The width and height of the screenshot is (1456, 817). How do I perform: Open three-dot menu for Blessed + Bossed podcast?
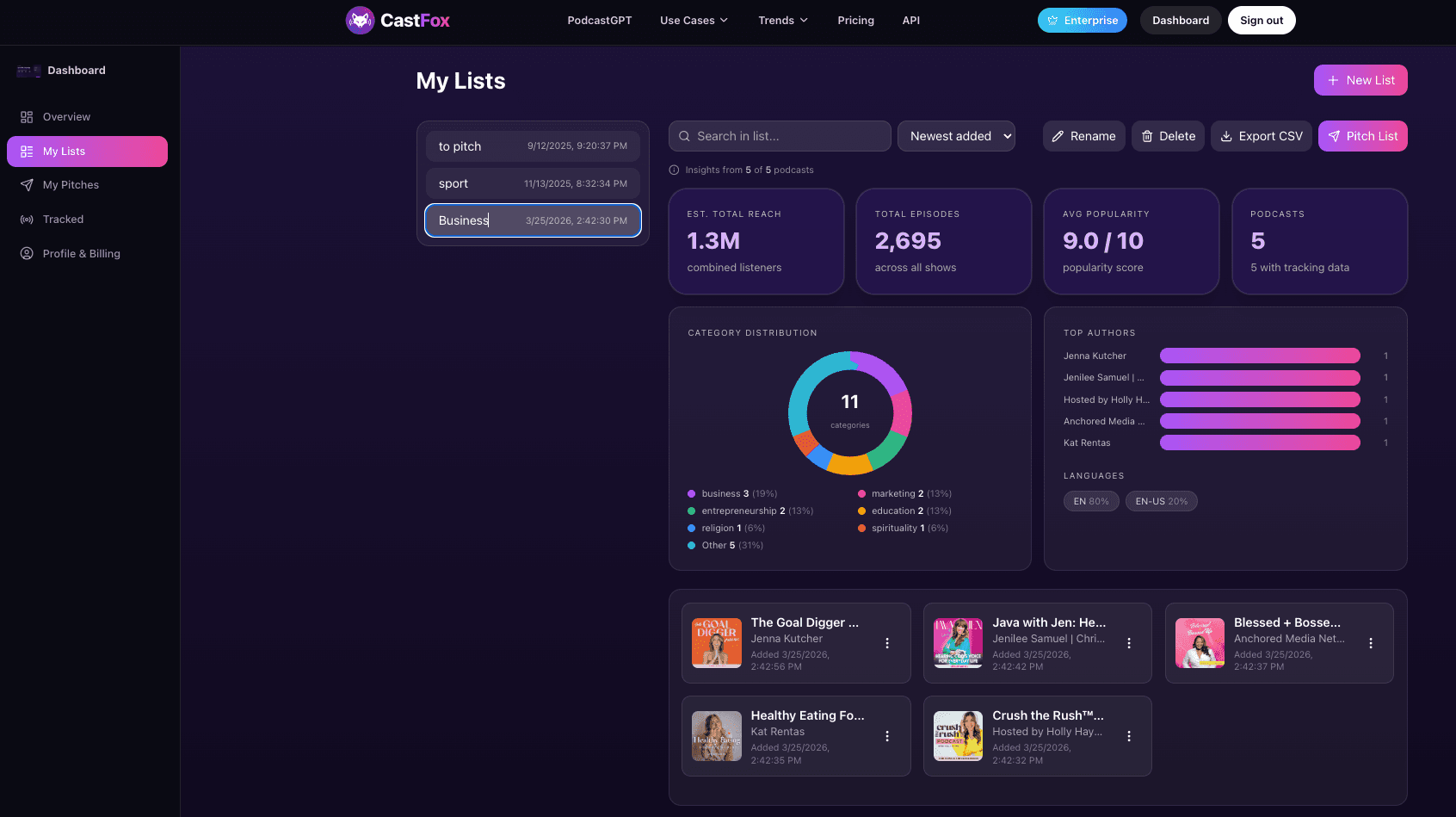click(x=1371, y=643)
